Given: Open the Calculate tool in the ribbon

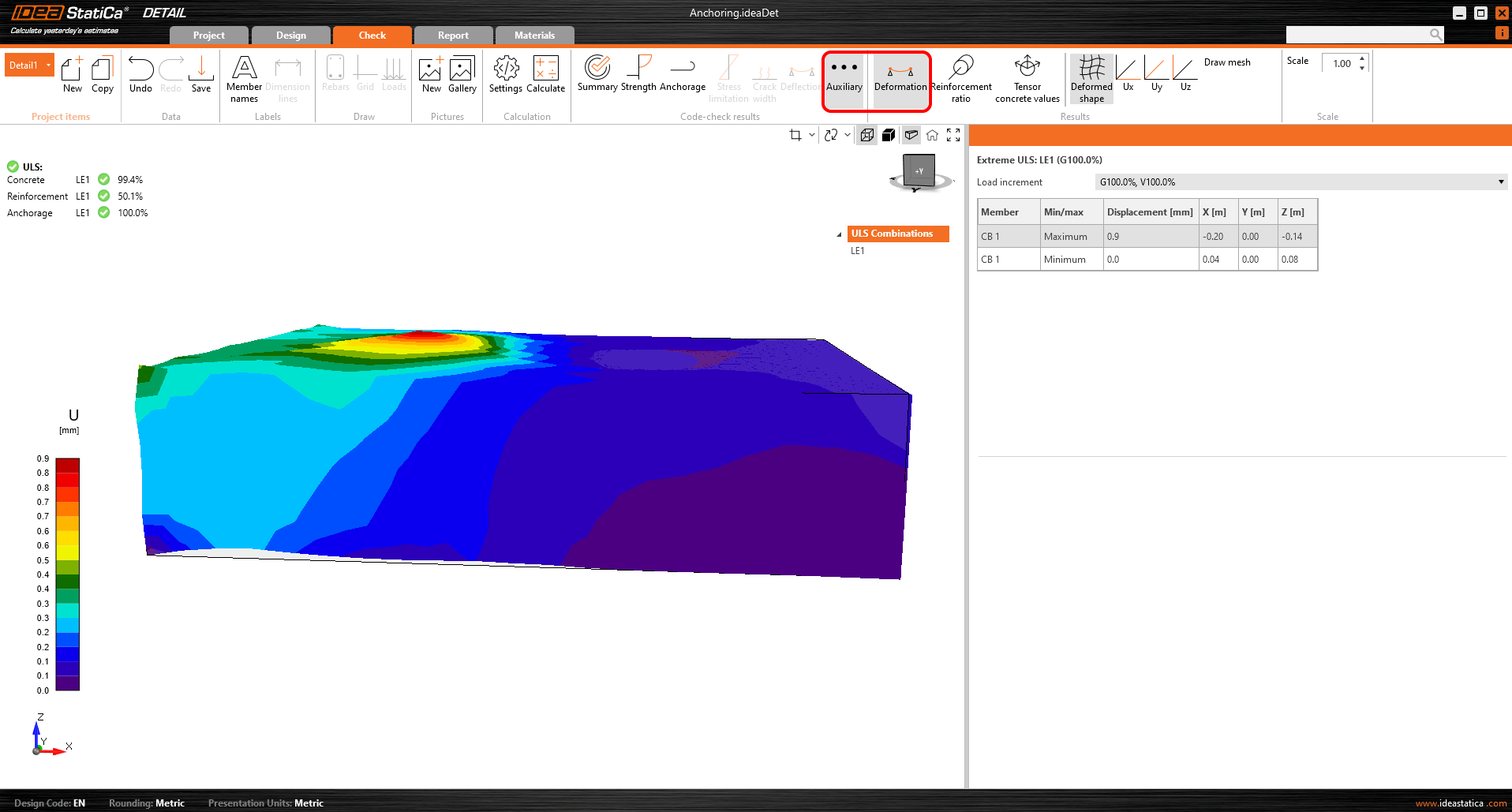Looking at the screenshot, I should point(545,75).
